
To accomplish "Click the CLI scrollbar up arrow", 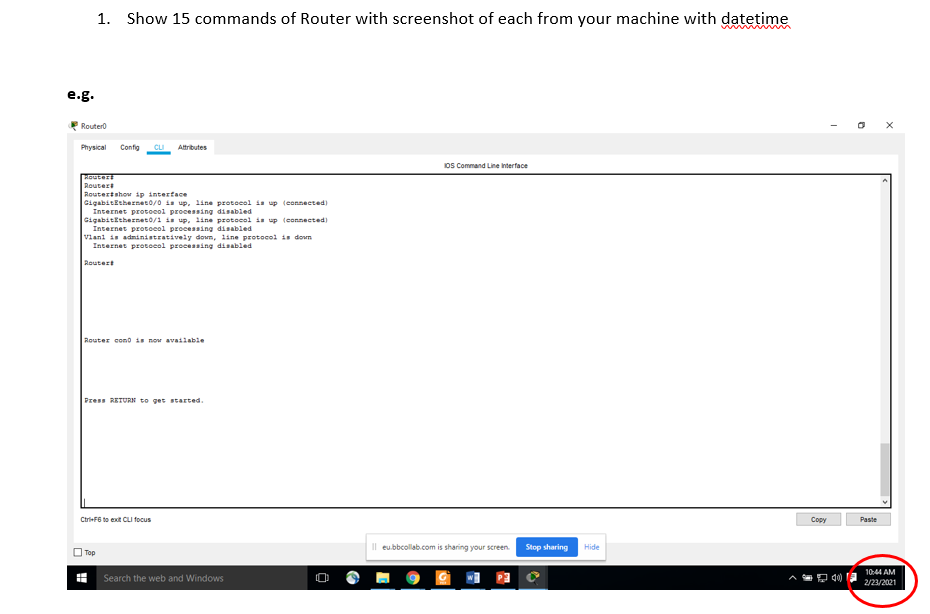I will (883, 180).
